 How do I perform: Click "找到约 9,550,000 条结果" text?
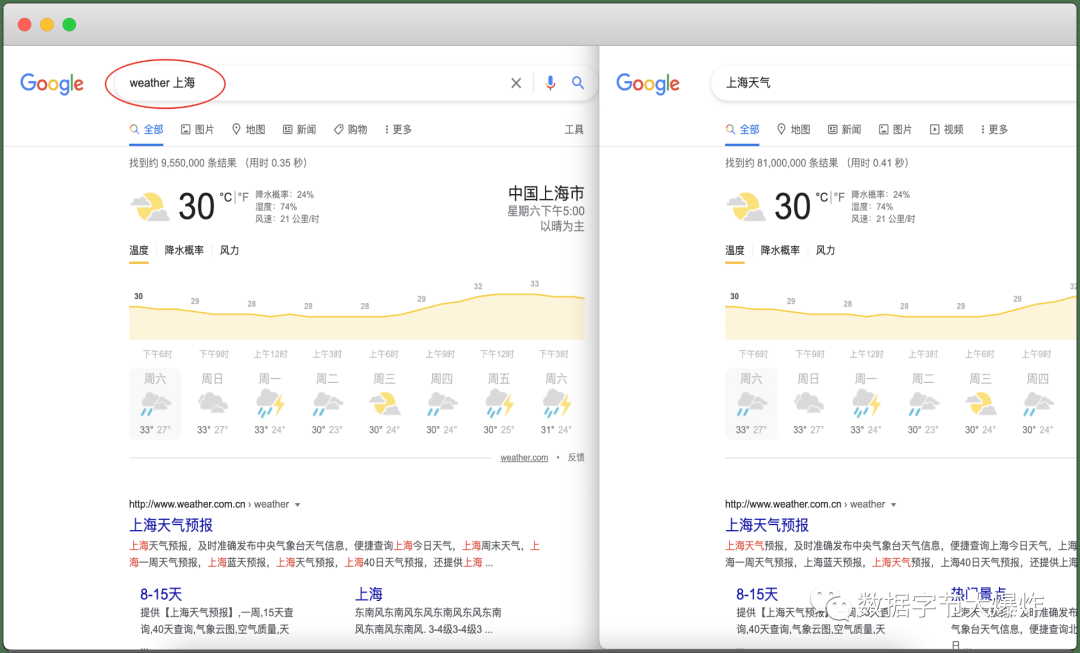pos(183,163)
